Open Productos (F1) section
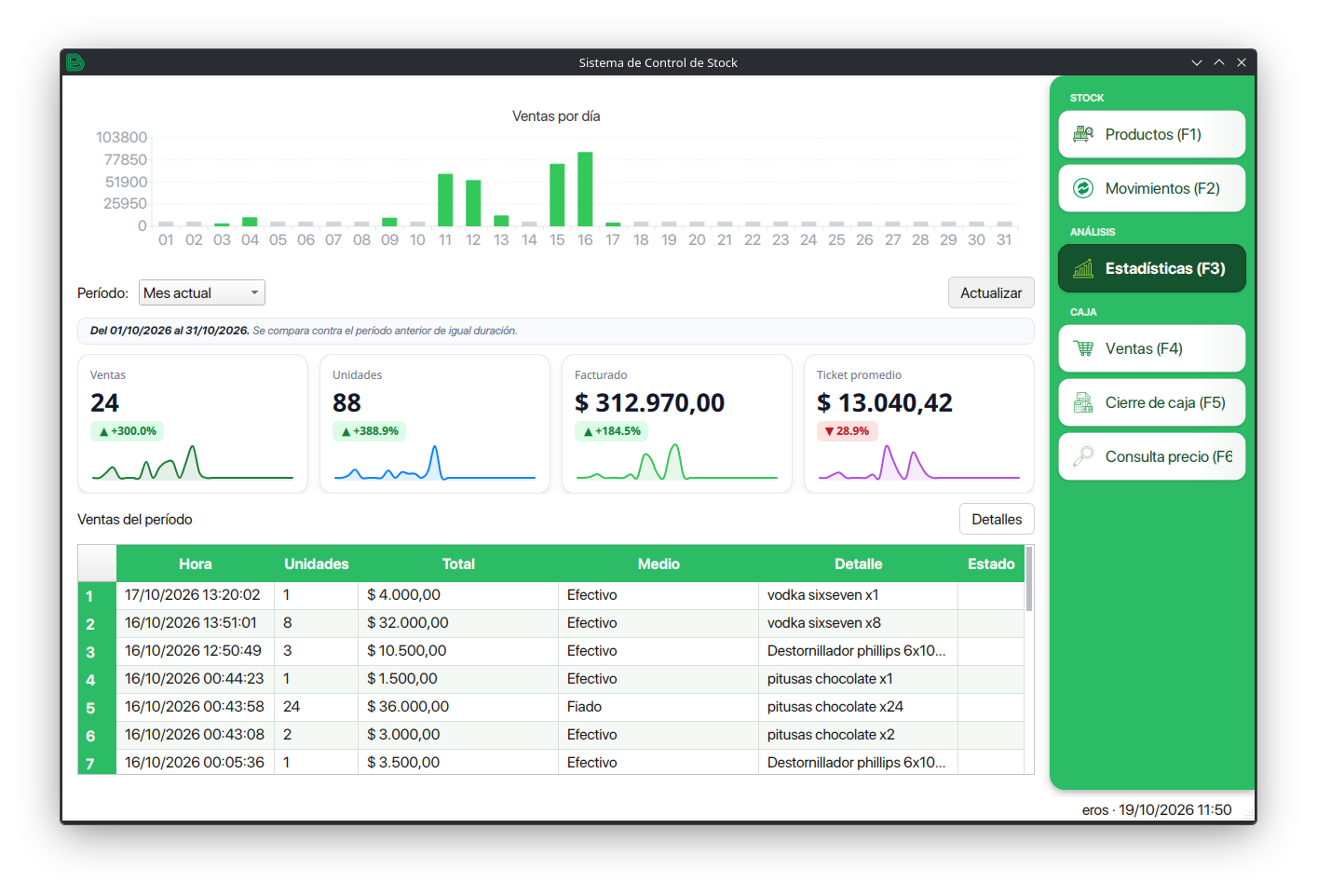The width and height of the screenshot is (1317, 896). pos(1152,134)
